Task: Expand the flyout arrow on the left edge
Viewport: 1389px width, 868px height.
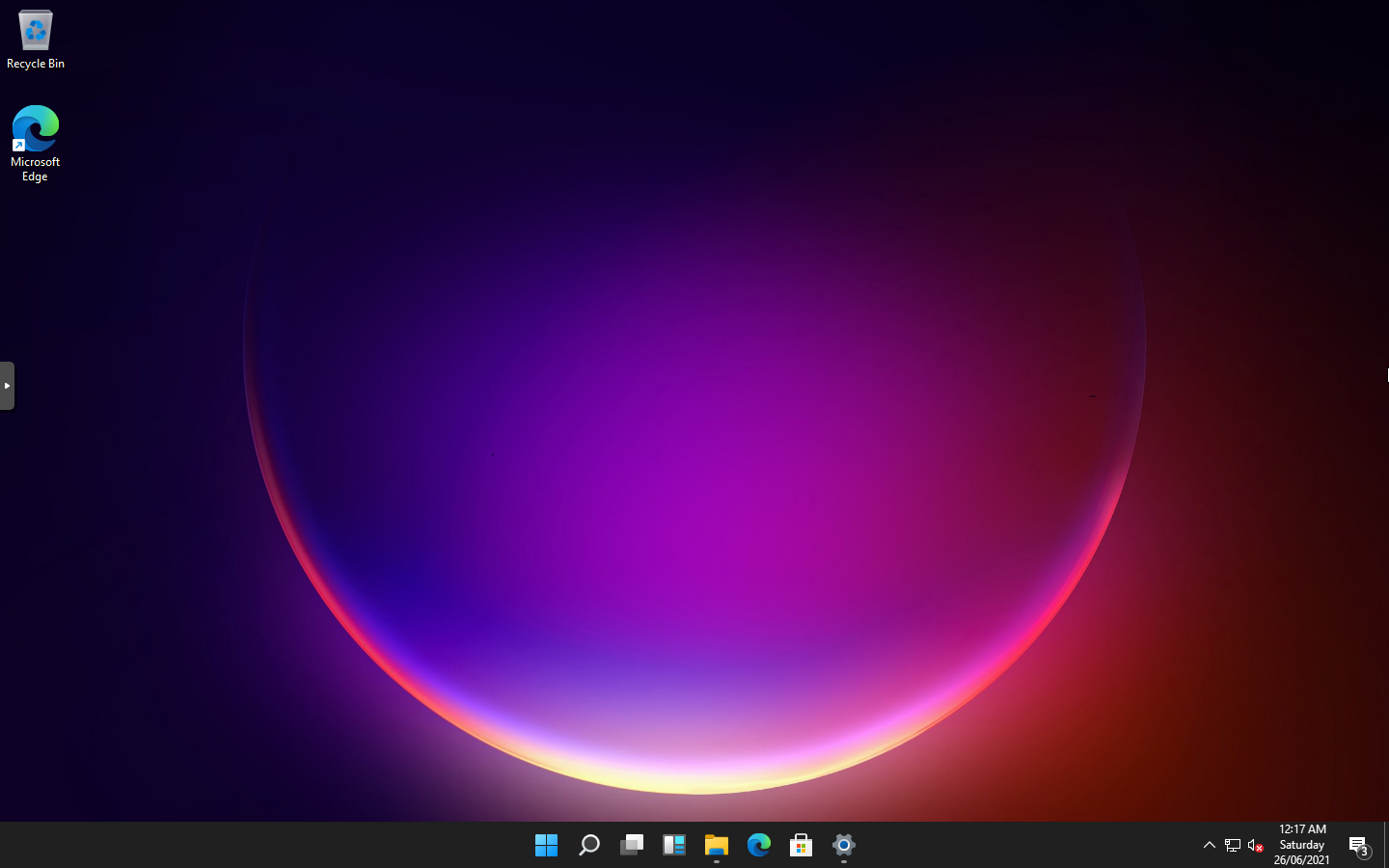Action: pos(8,385)
